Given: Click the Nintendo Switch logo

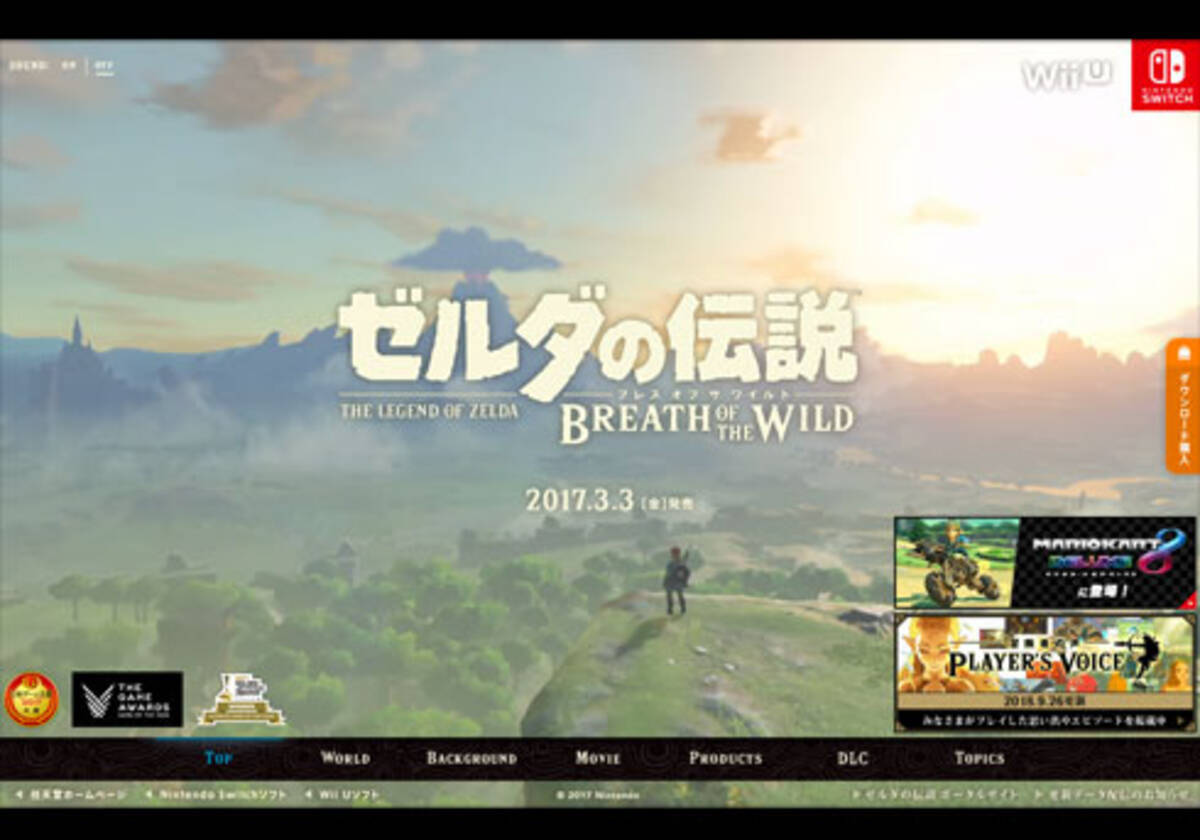Looking at the screenshot, I should [1165, 75].
